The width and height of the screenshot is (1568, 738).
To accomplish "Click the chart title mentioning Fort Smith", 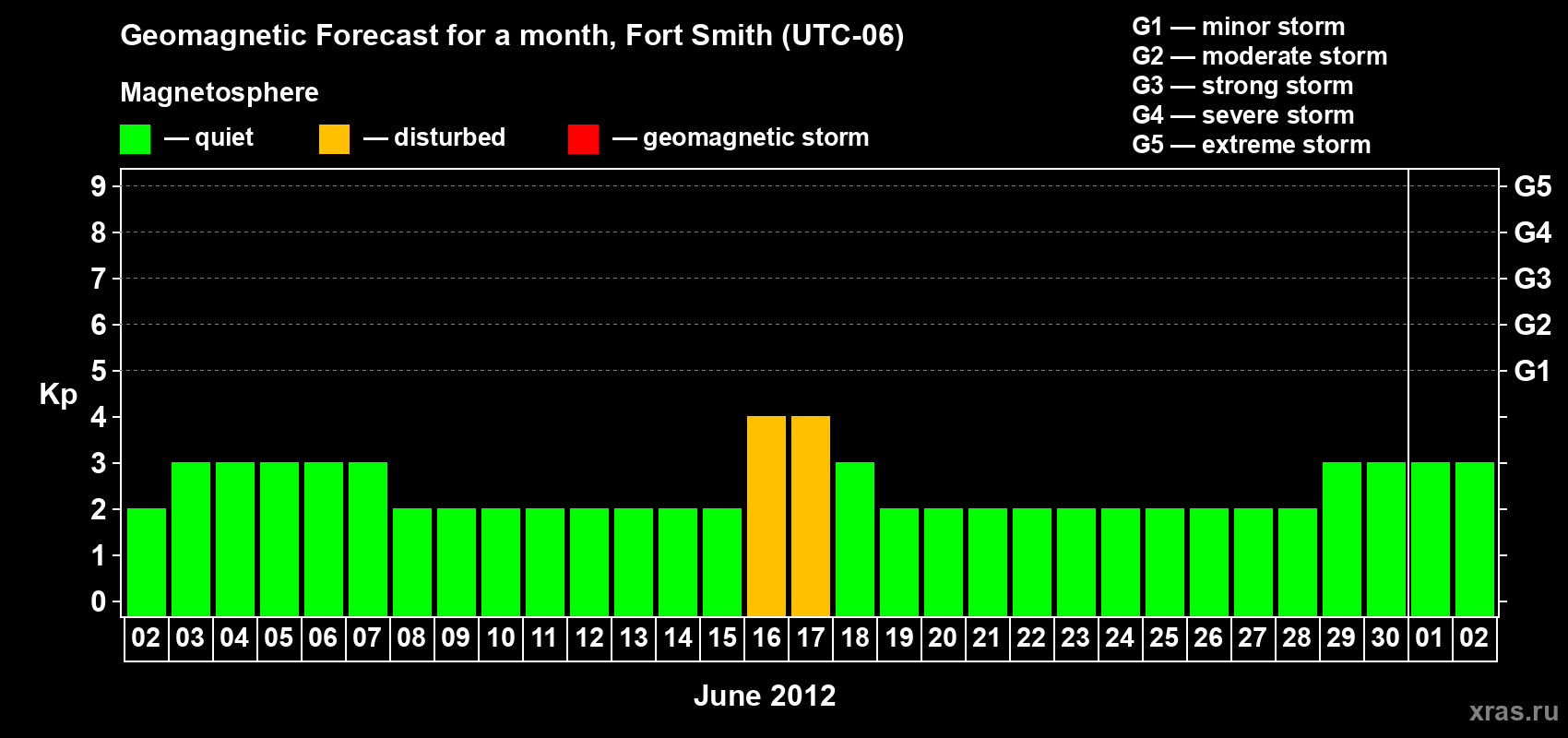I will coord(512,36).
